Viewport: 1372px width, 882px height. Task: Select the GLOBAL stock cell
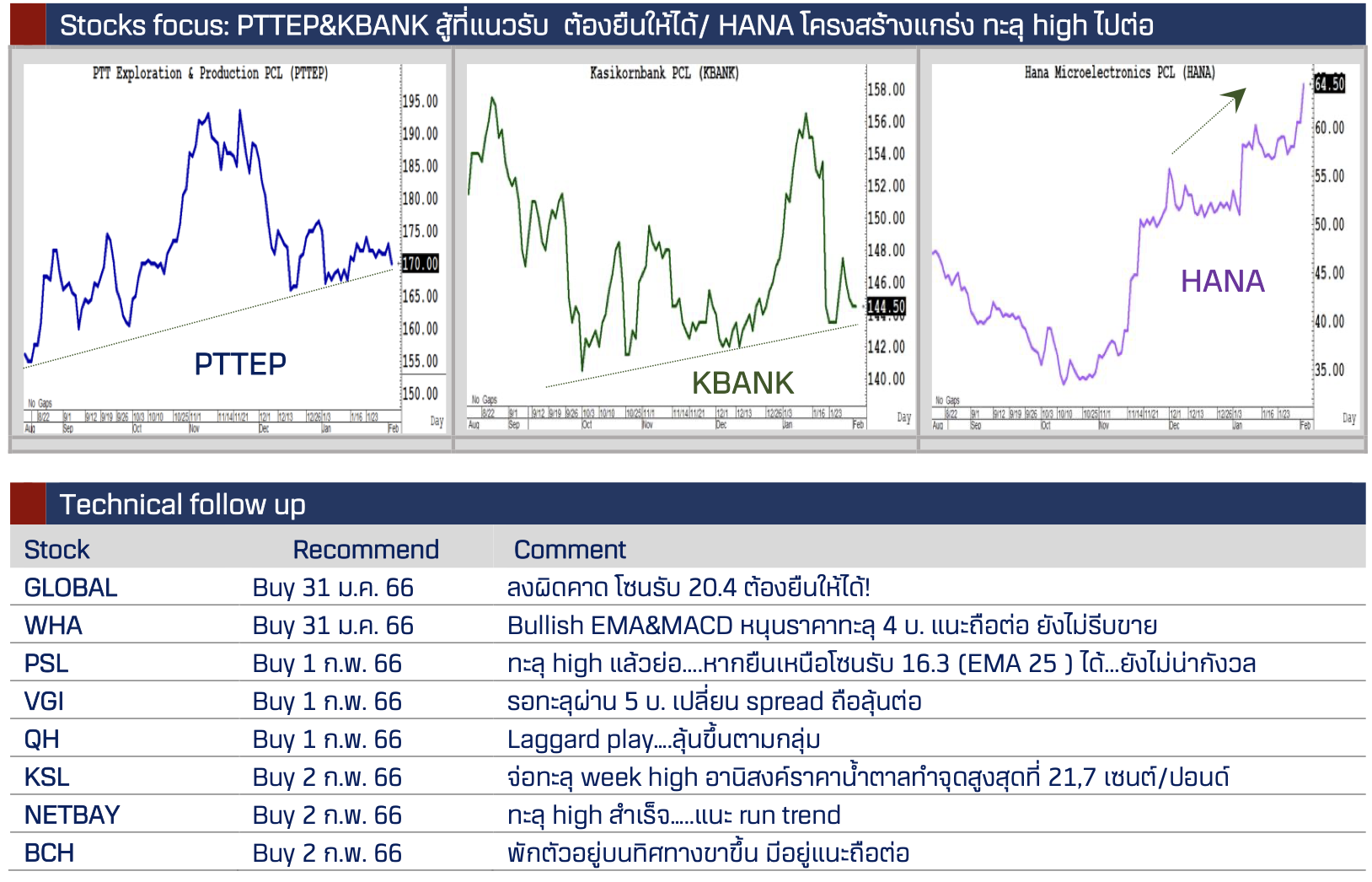[71, 588]
